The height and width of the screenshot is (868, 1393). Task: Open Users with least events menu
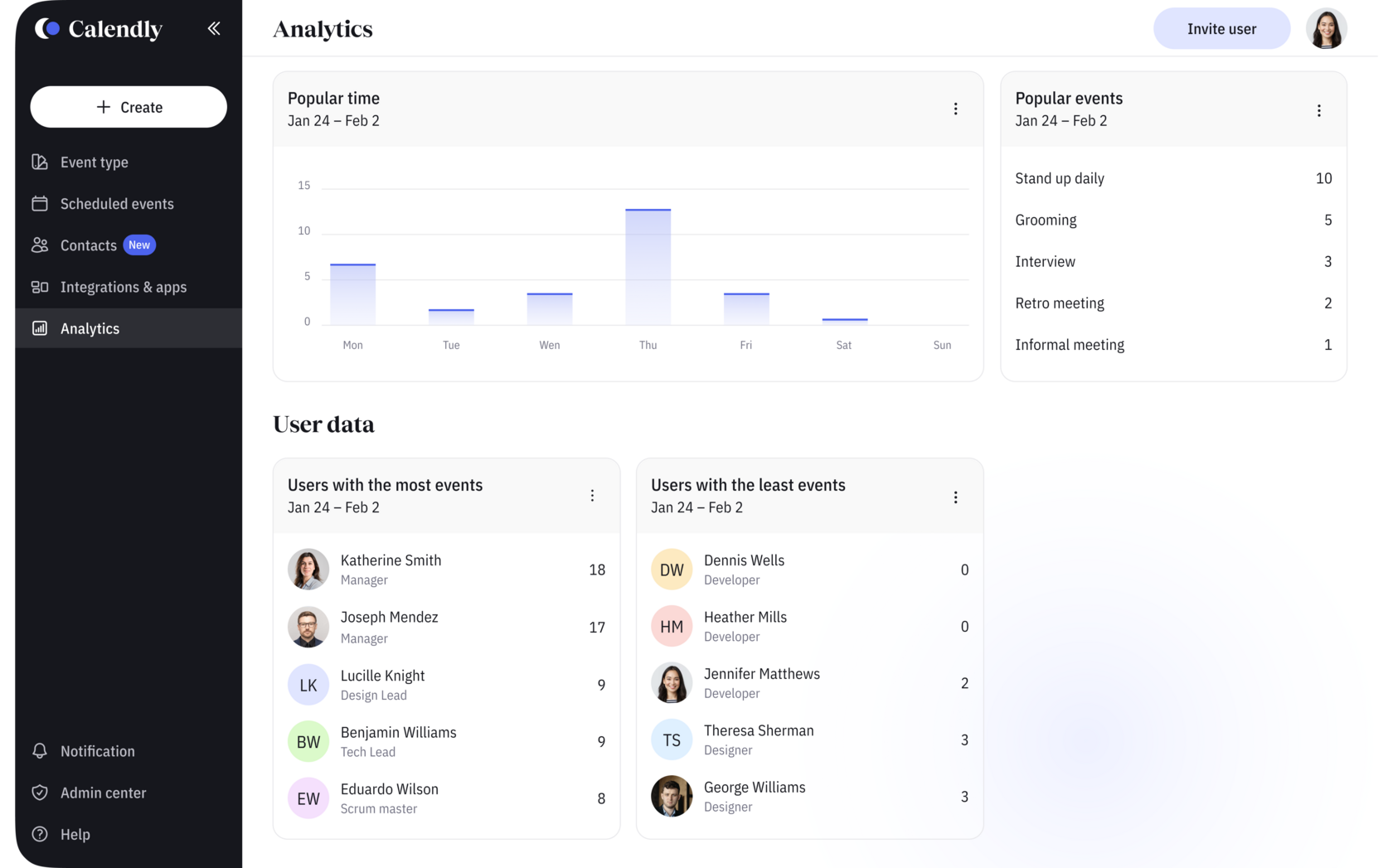[x=955, y=497]
